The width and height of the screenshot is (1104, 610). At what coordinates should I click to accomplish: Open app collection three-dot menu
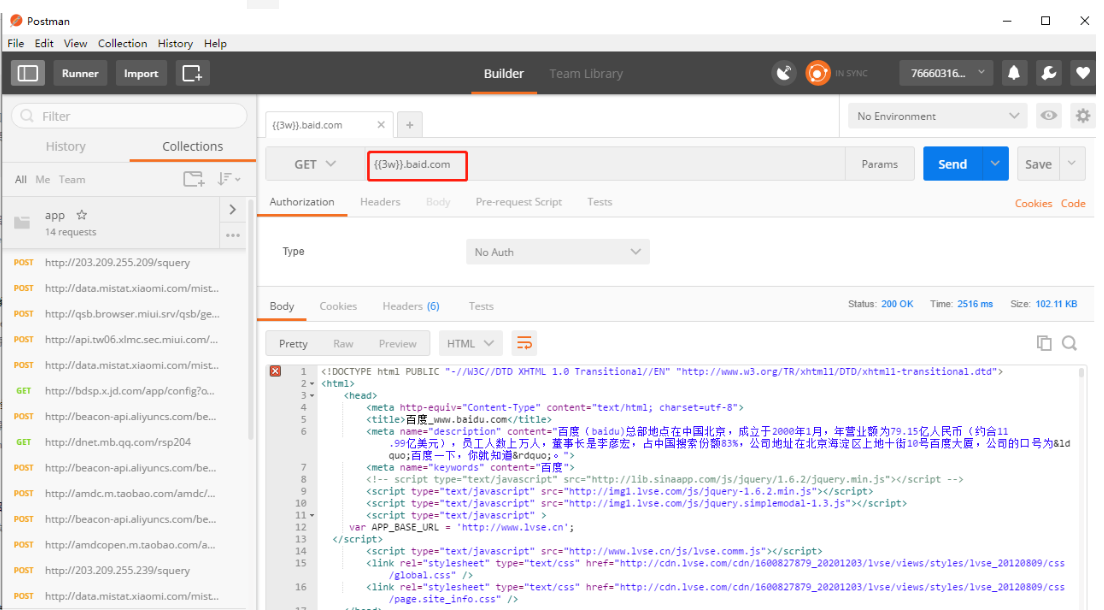pyautogui.click(x=233, y=235)
